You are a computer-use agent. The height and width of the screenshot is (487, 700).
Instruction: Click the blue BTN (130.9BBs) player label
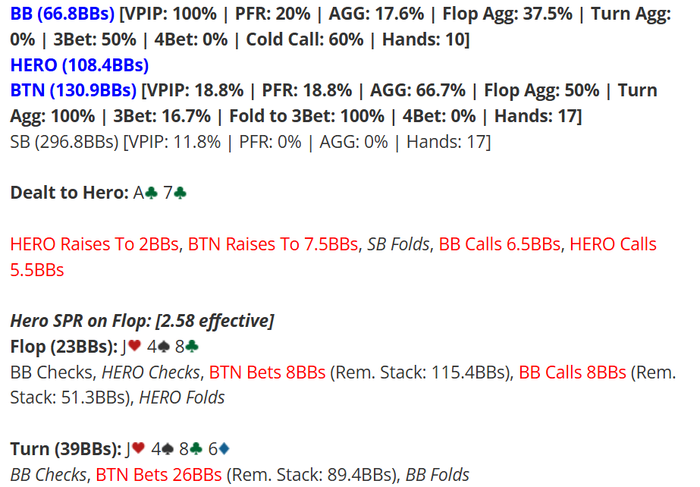click(x=73, y=91)
